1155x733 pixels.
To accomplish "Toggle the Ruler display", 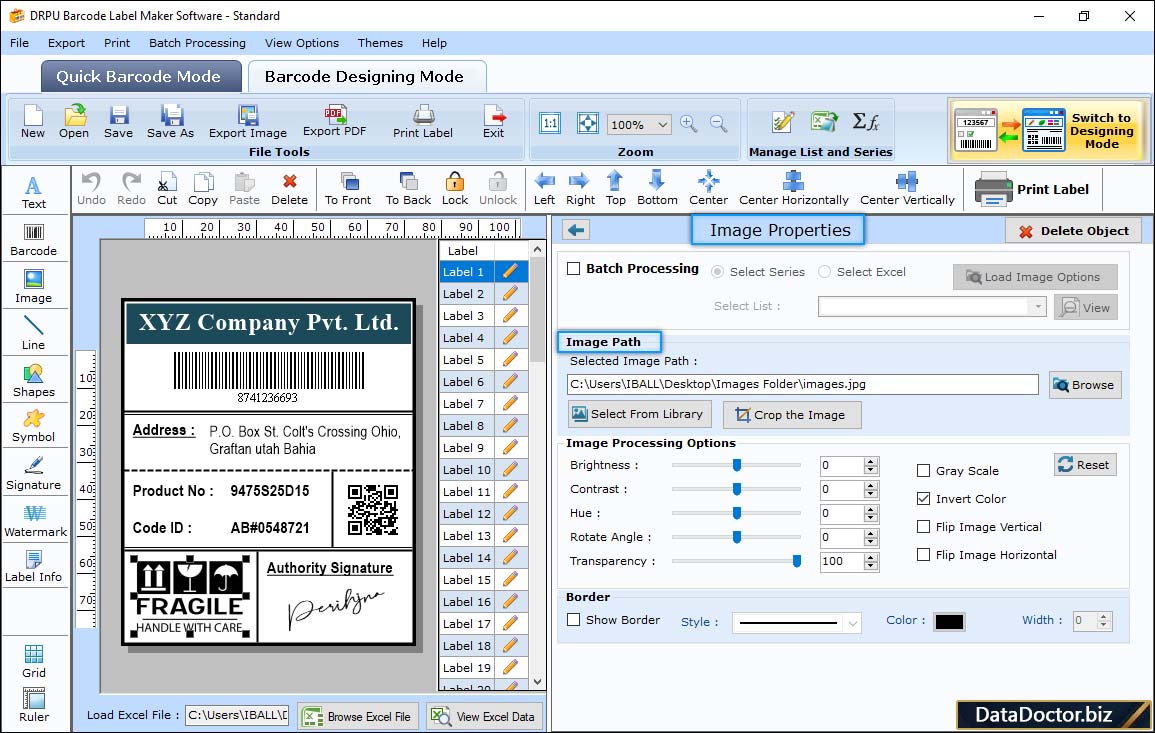I will [x=34, y=705].
